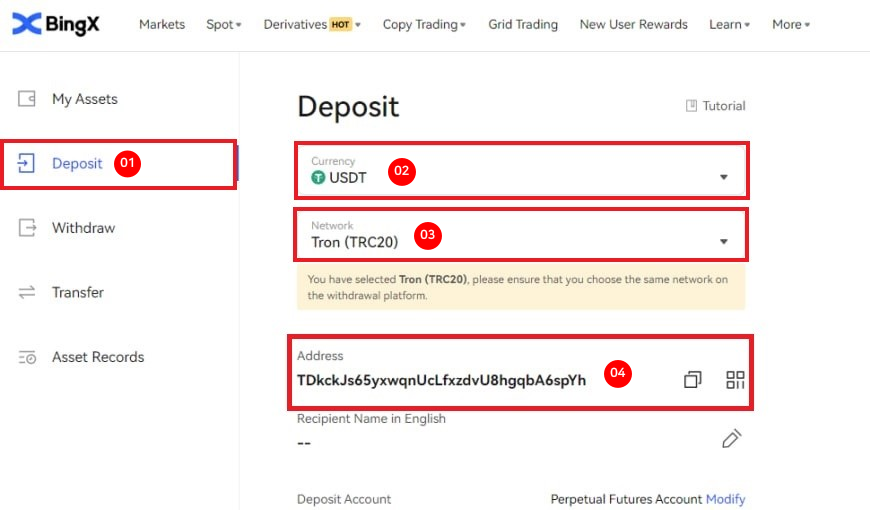Expand the Copy Trading menu

point(424,24)
